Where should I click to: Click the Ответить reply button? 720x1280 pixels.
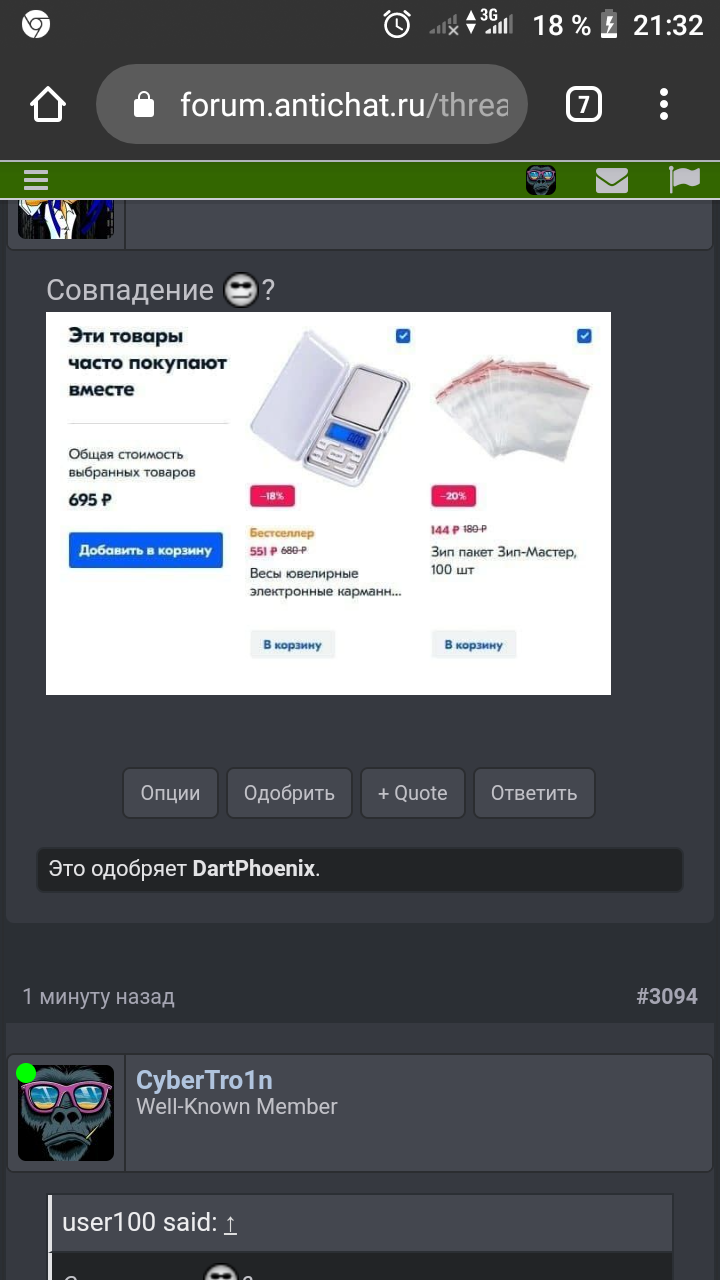pos(534,793)
